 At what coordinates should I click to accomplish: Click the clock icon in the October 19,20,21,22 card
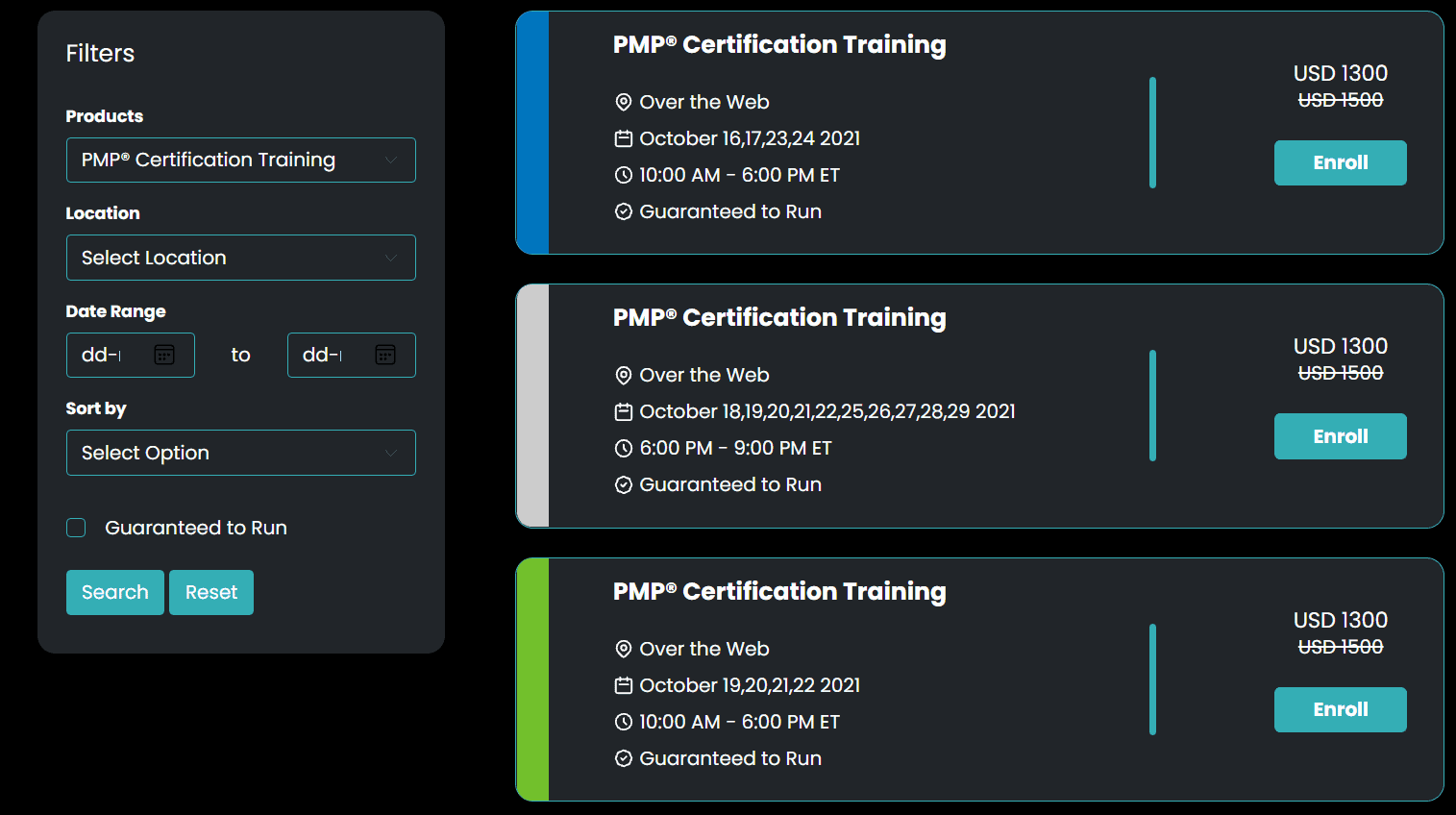click(x=624, y=722)
